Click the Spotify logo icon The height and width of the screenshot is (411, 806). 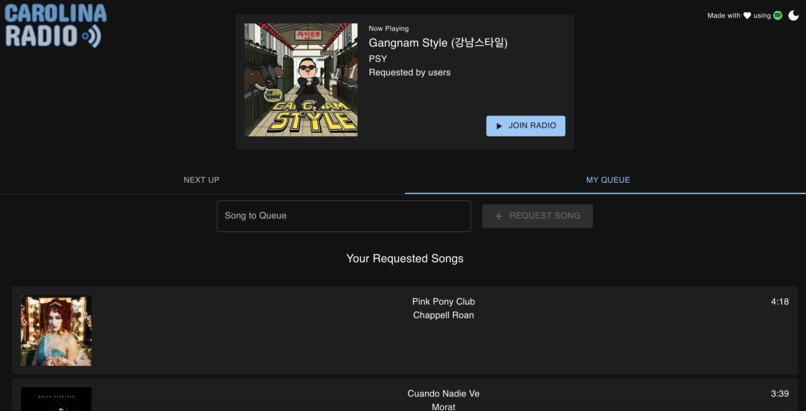778,16
